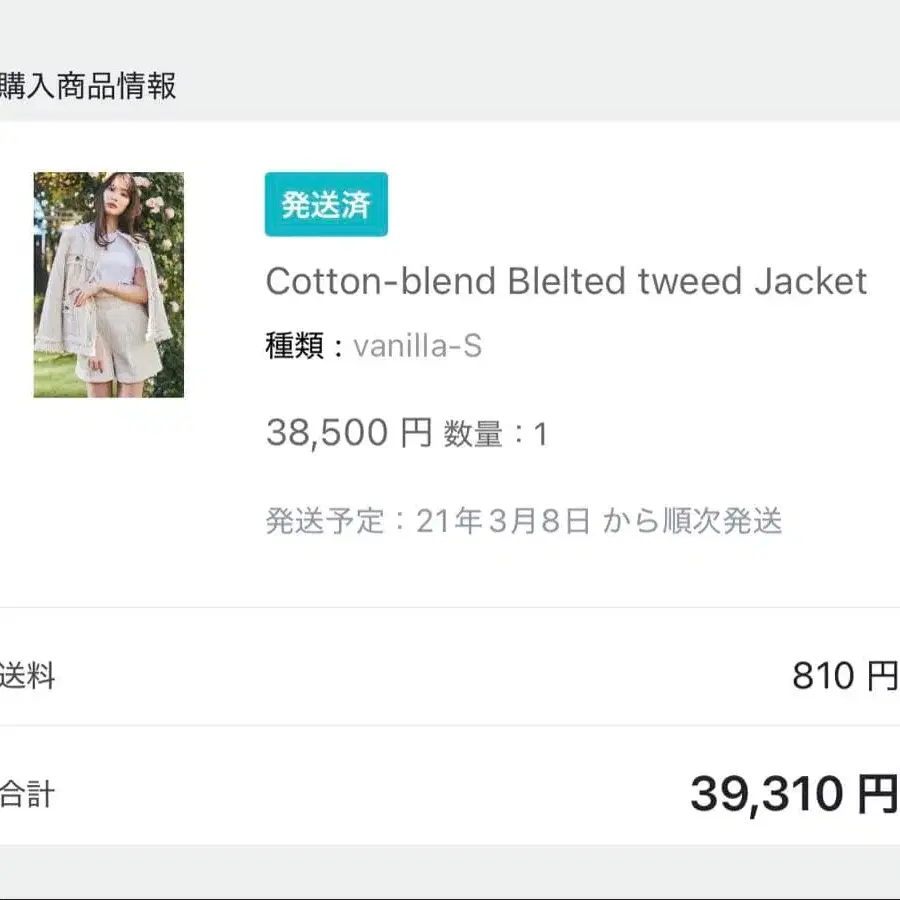The width and height of the screenshot is (900, 900).
Task: Select the vanilla-S variant label
Action: point(416,346)
